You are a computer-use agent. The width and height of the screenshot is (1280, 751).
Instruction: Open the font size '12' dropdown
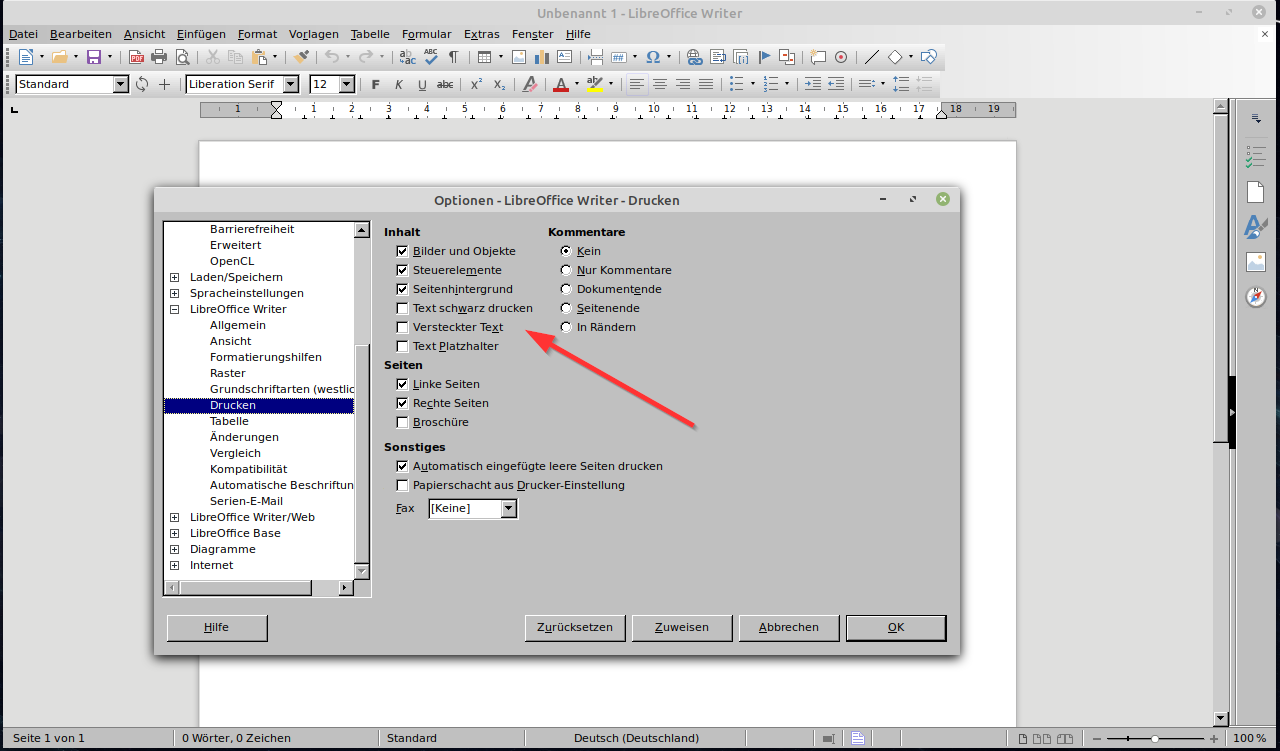coord(347,85)
